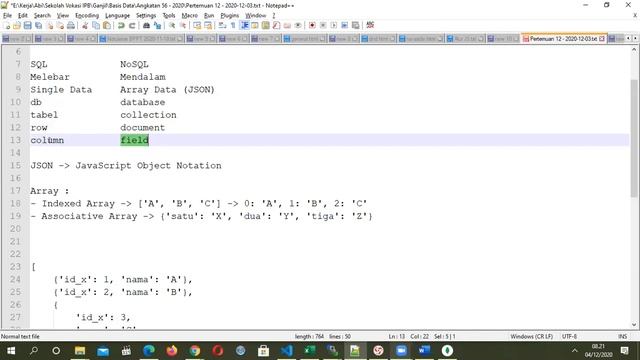Paste clipboard using the toolbar icon

[x=107, y=25]
